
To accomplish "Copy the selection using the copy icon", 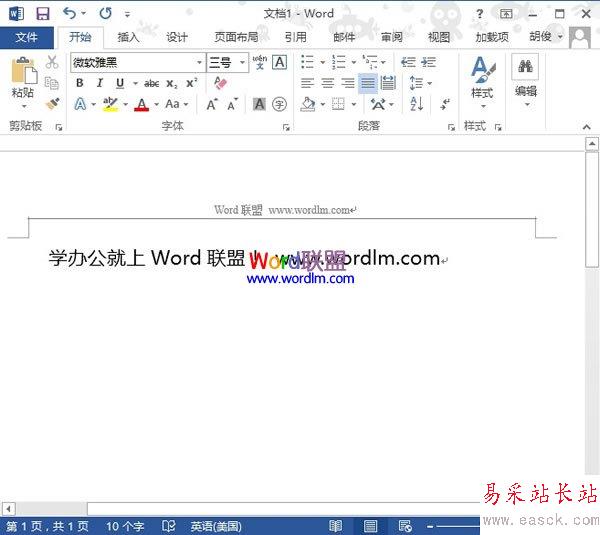I will click(x=52, y=83).
